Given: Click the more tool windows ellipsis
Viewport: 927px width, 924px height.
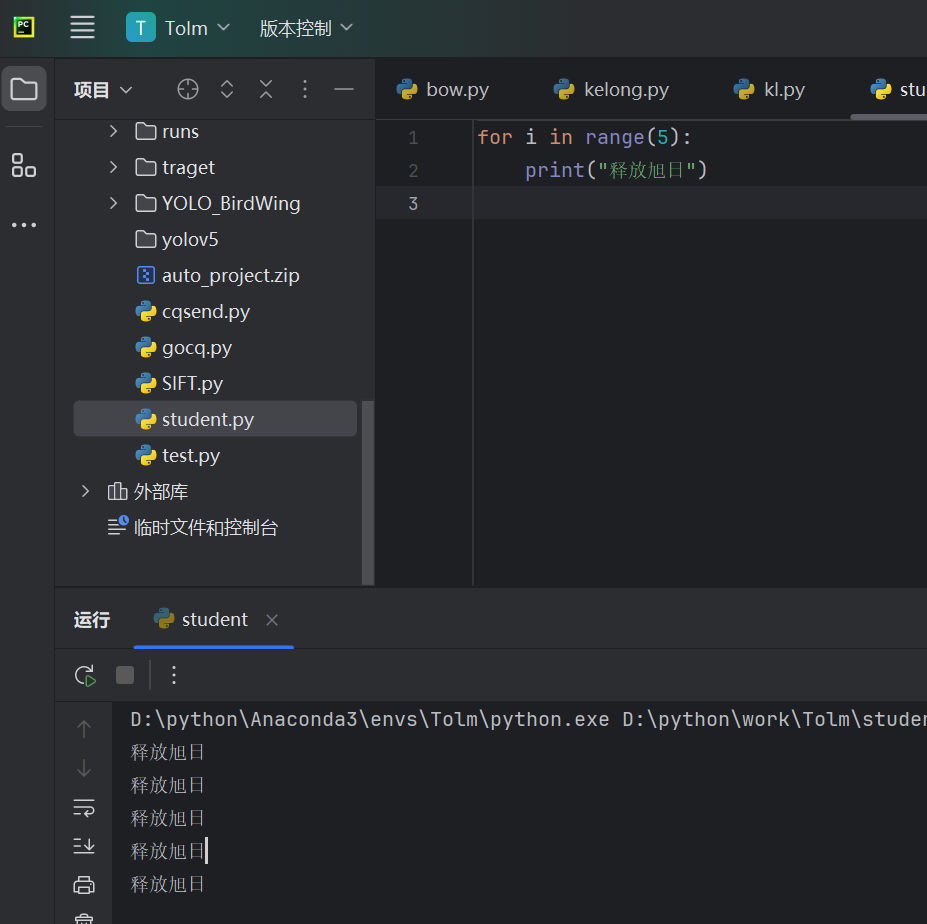Looking at the screenshot, I should 24,225.
